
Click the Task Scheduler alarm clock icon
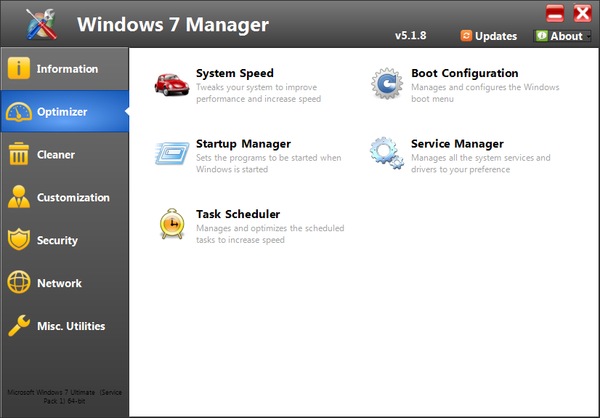click(x=171, y=225)
